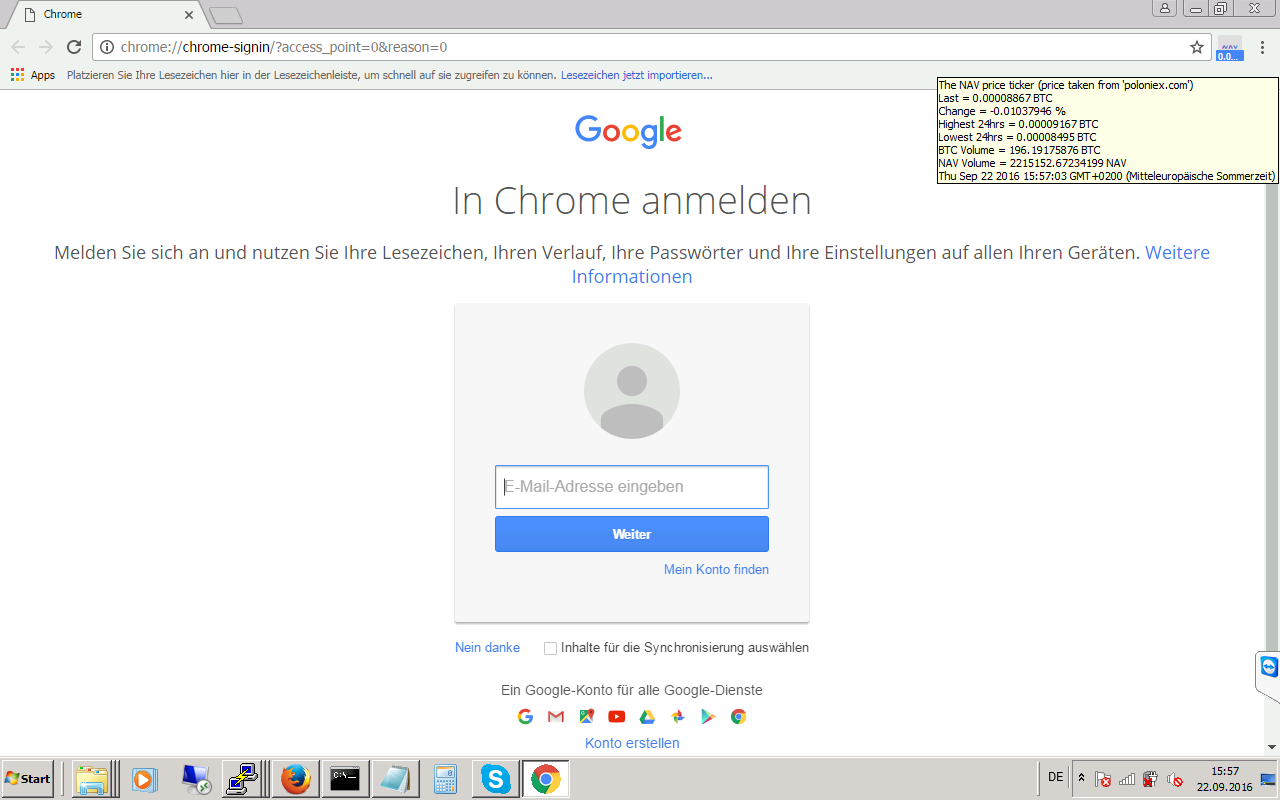Viewport: 1280px width, 800px height.
Task: Close the Chrome tab
Action: (188, 15)
